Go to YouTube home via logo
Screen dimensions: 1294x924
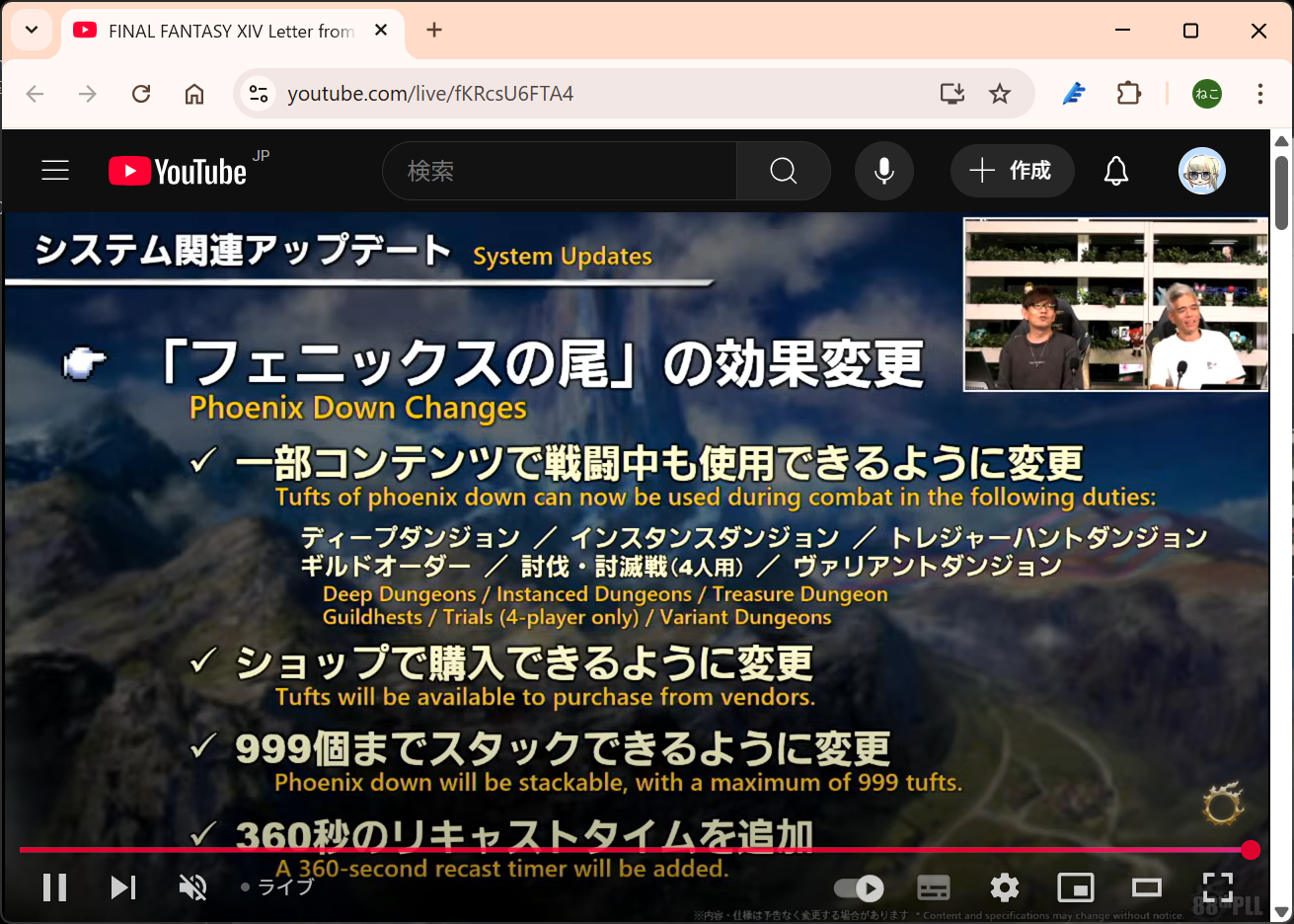click(178, 171)
